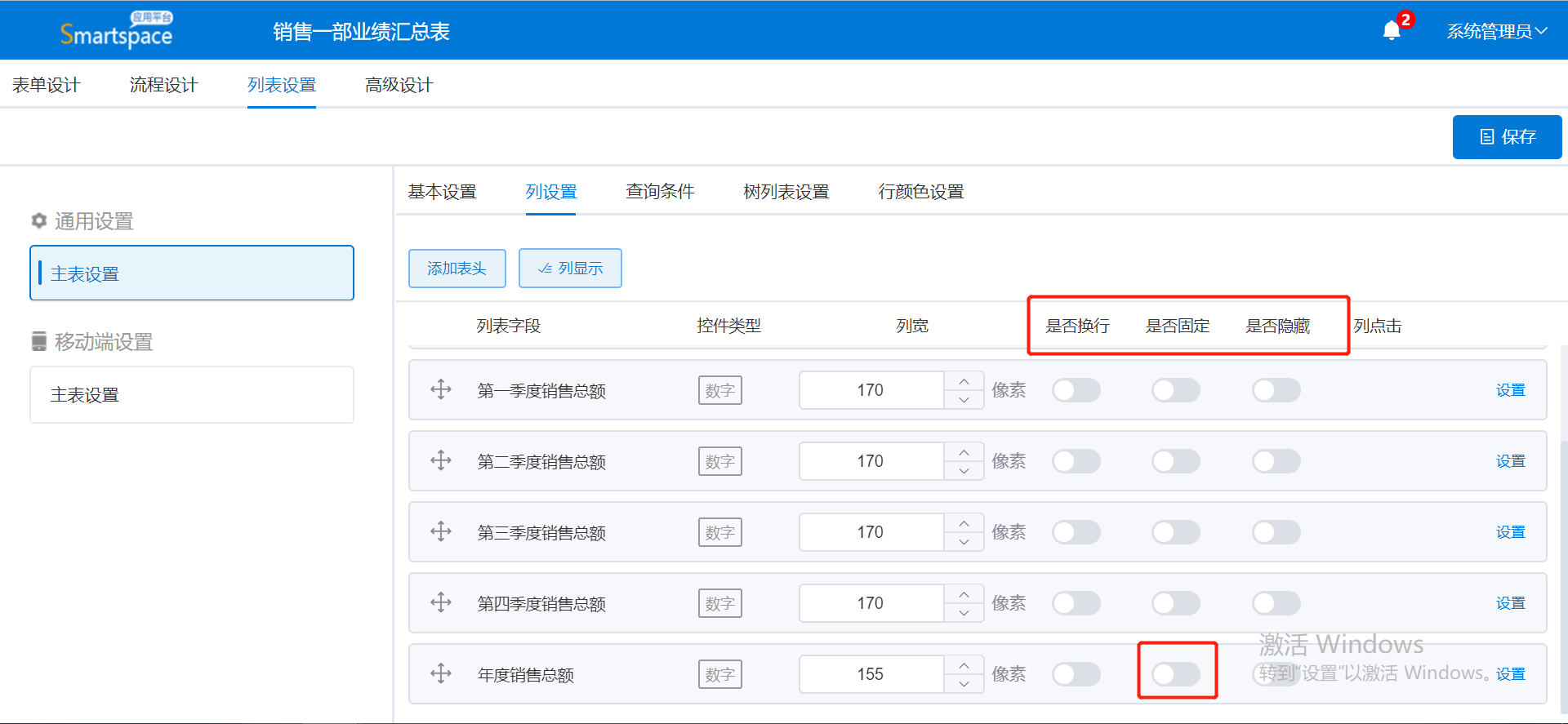Click the Smartspace logo
This screenshot has height=724, width=1568.
pos(116,30)
